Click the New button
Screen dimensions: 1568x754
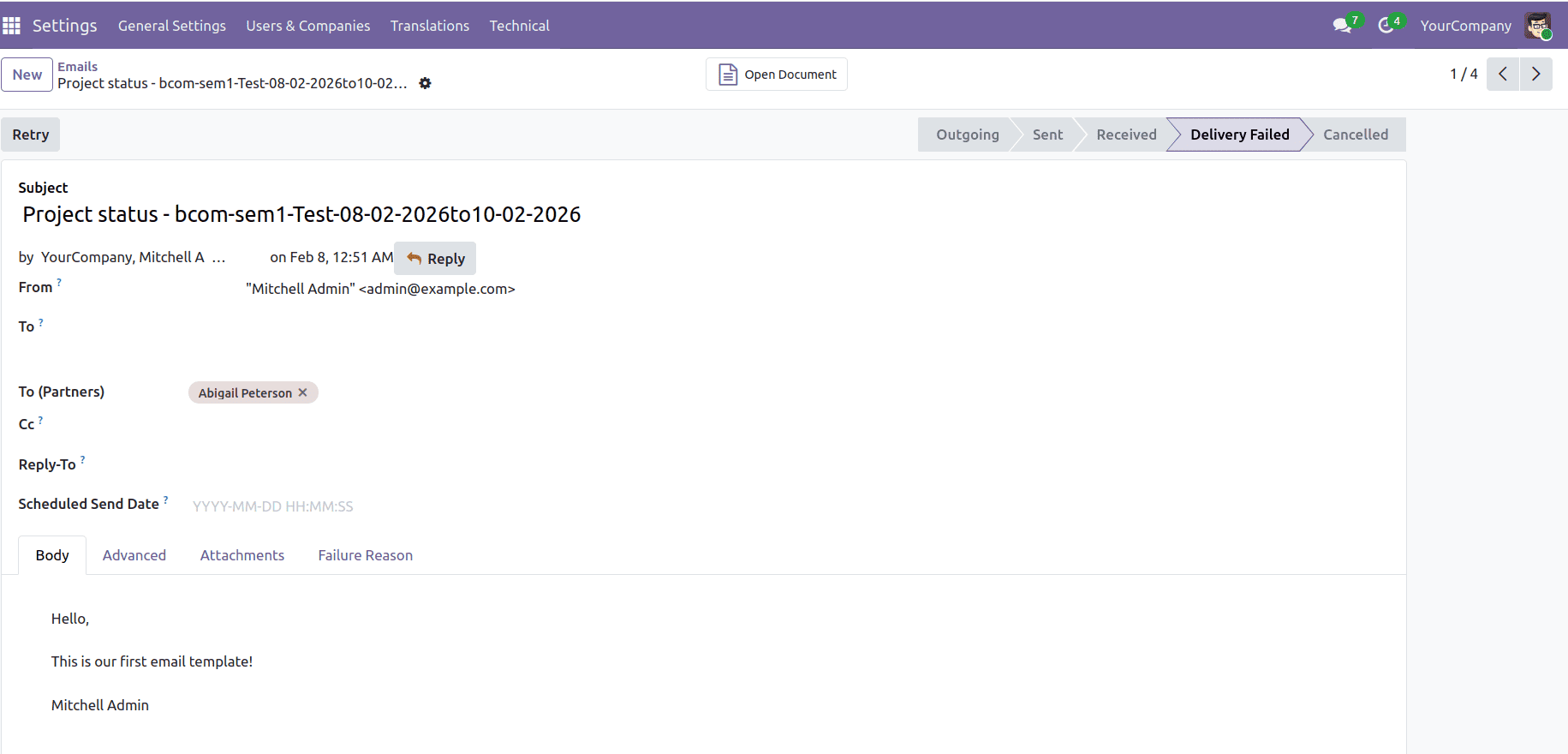click(27, 75)
